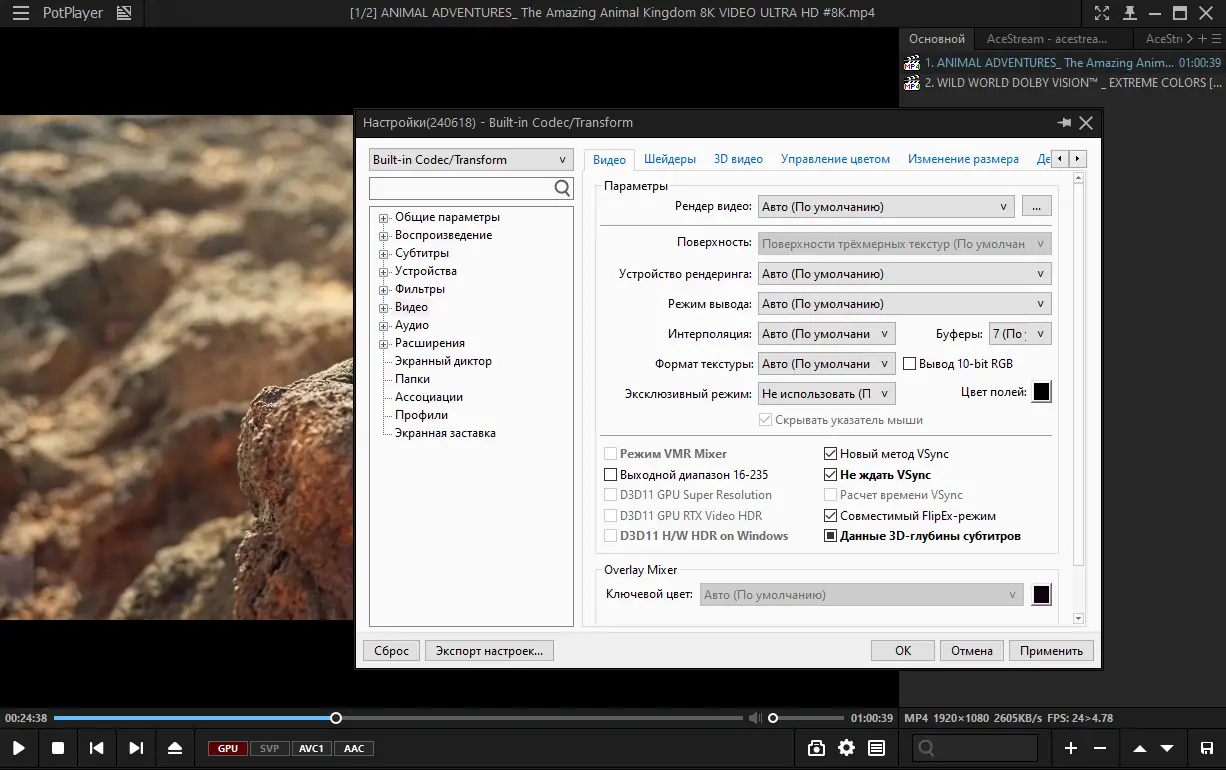Click the always-on-top pin in the title bar
The image size is (1226, 770).
1129,14
